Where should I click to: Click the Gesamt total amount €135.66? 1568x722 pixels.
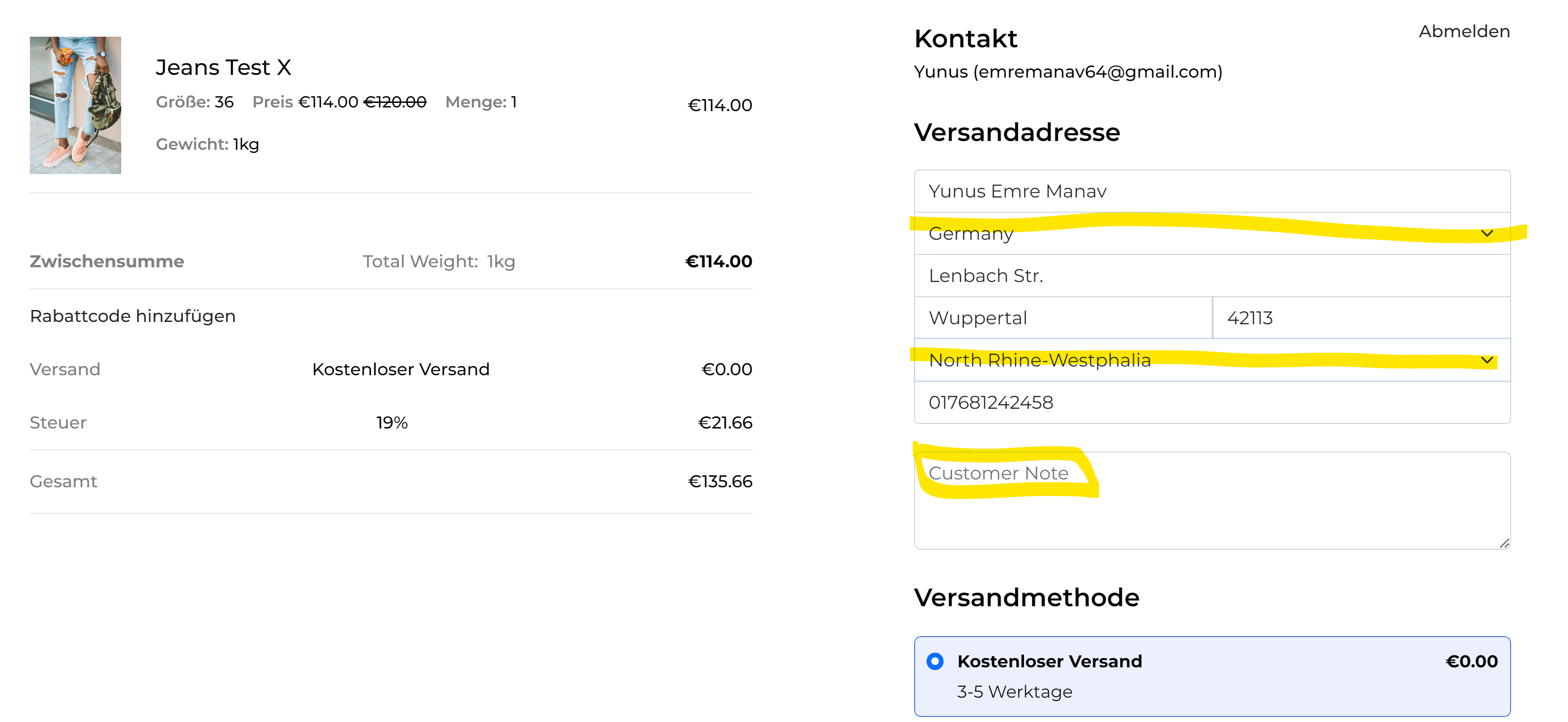pos(720,481)
